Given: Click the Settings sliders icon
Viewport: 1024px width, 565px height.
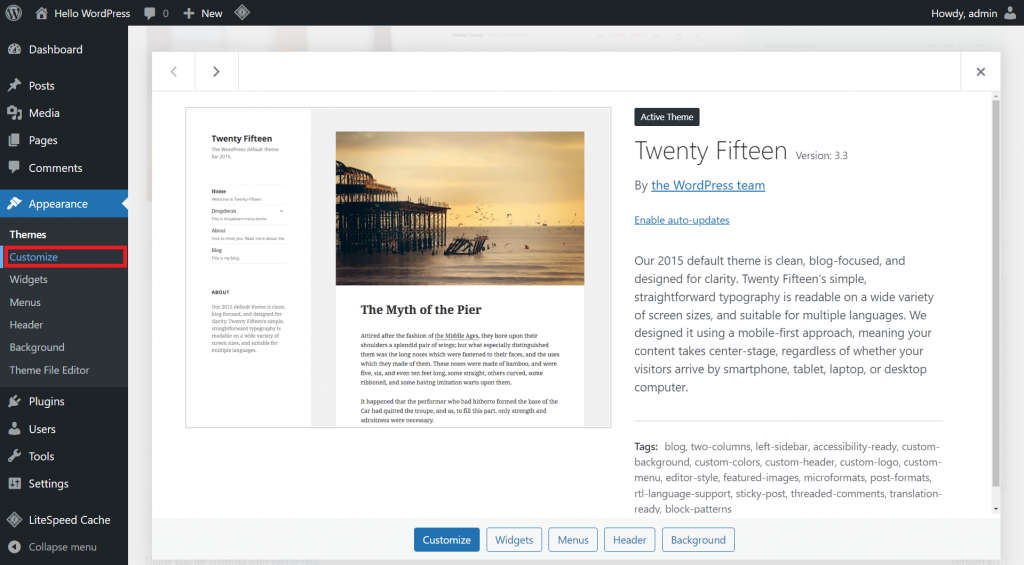Looking at the screenshot, I should click(x=14, y=483).
